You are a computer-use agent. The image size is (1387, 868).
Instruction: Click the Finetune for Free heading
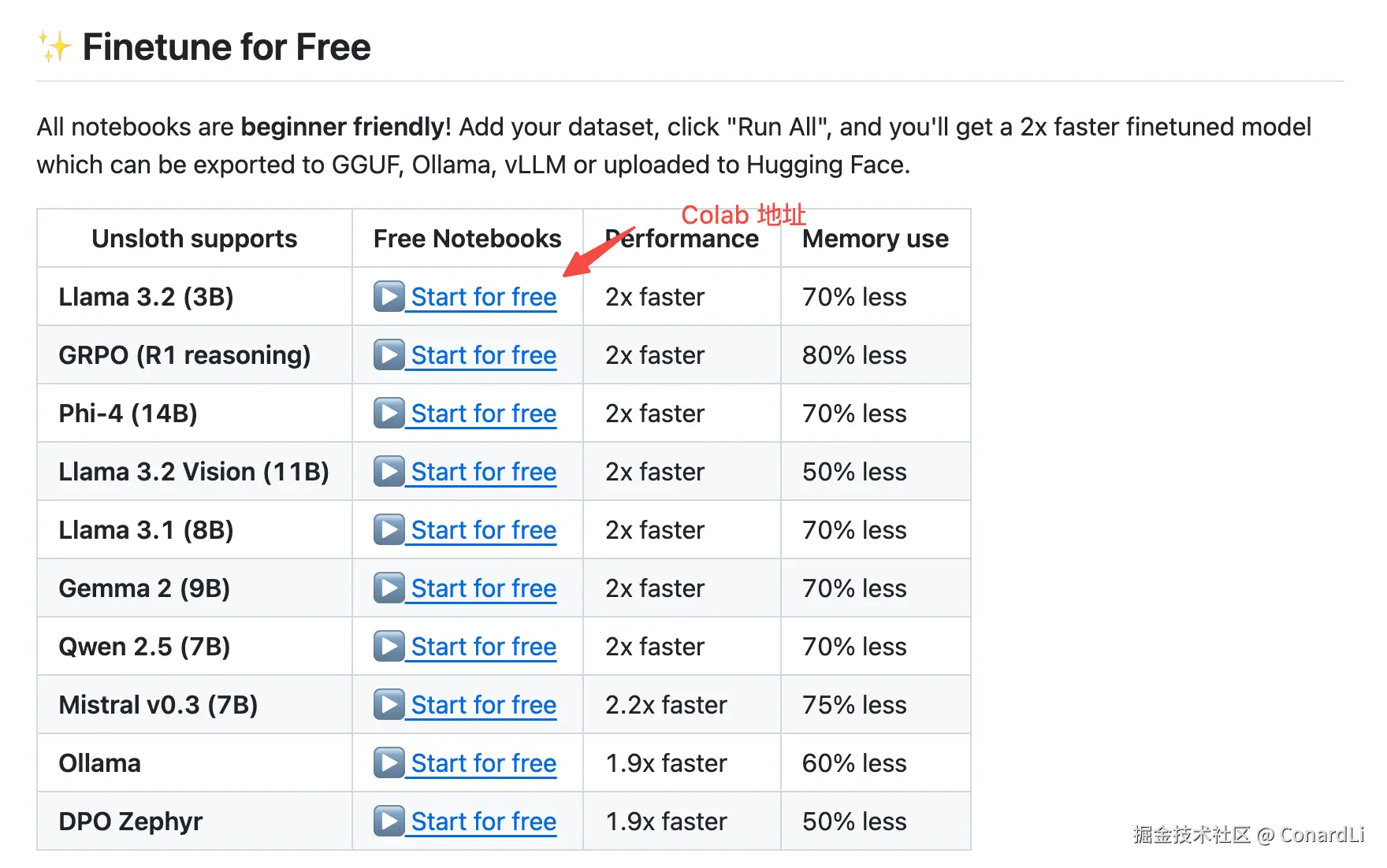(226, 47)
